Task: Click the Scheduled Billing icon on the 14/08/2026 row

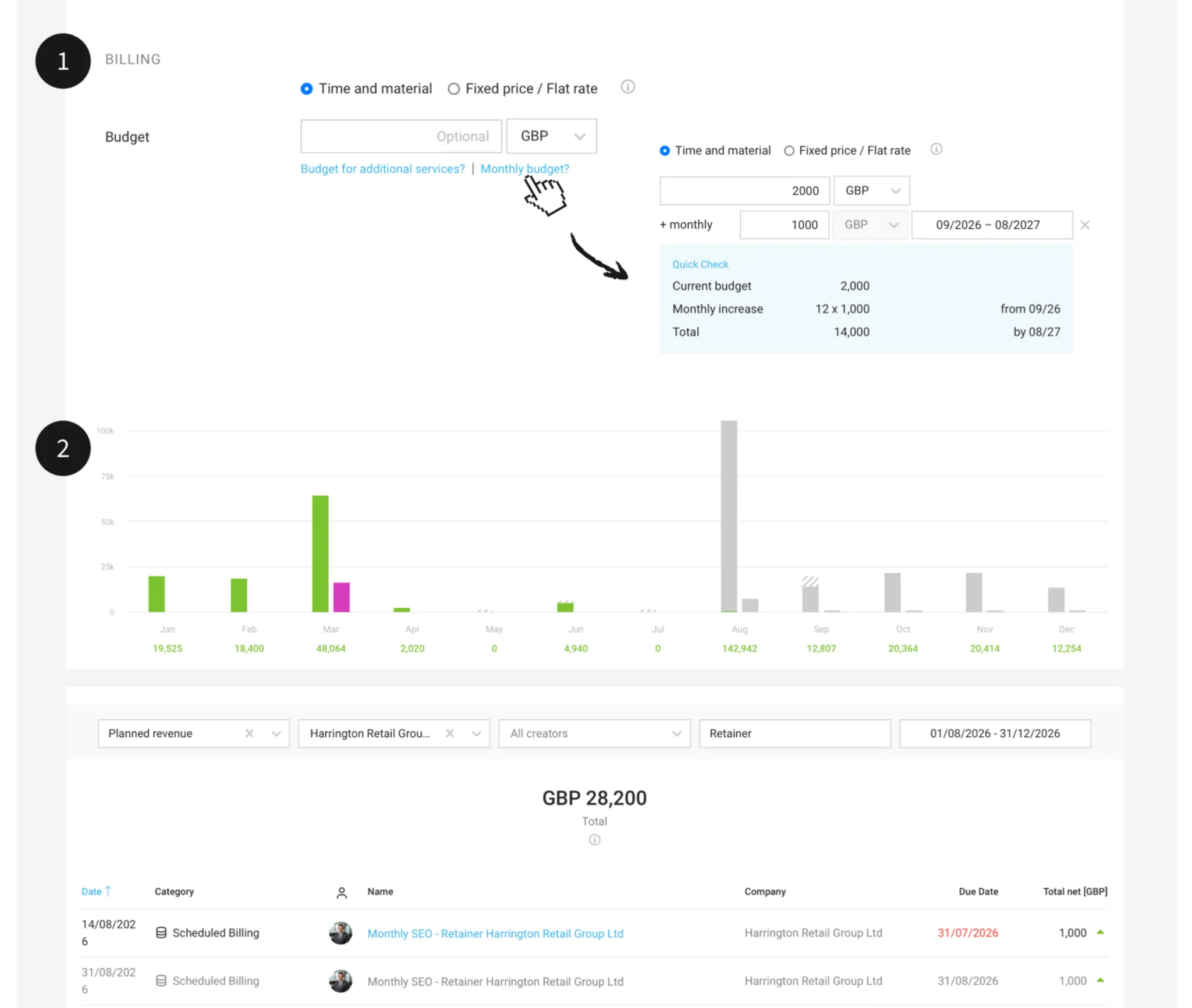Action: tap(161, 933)
